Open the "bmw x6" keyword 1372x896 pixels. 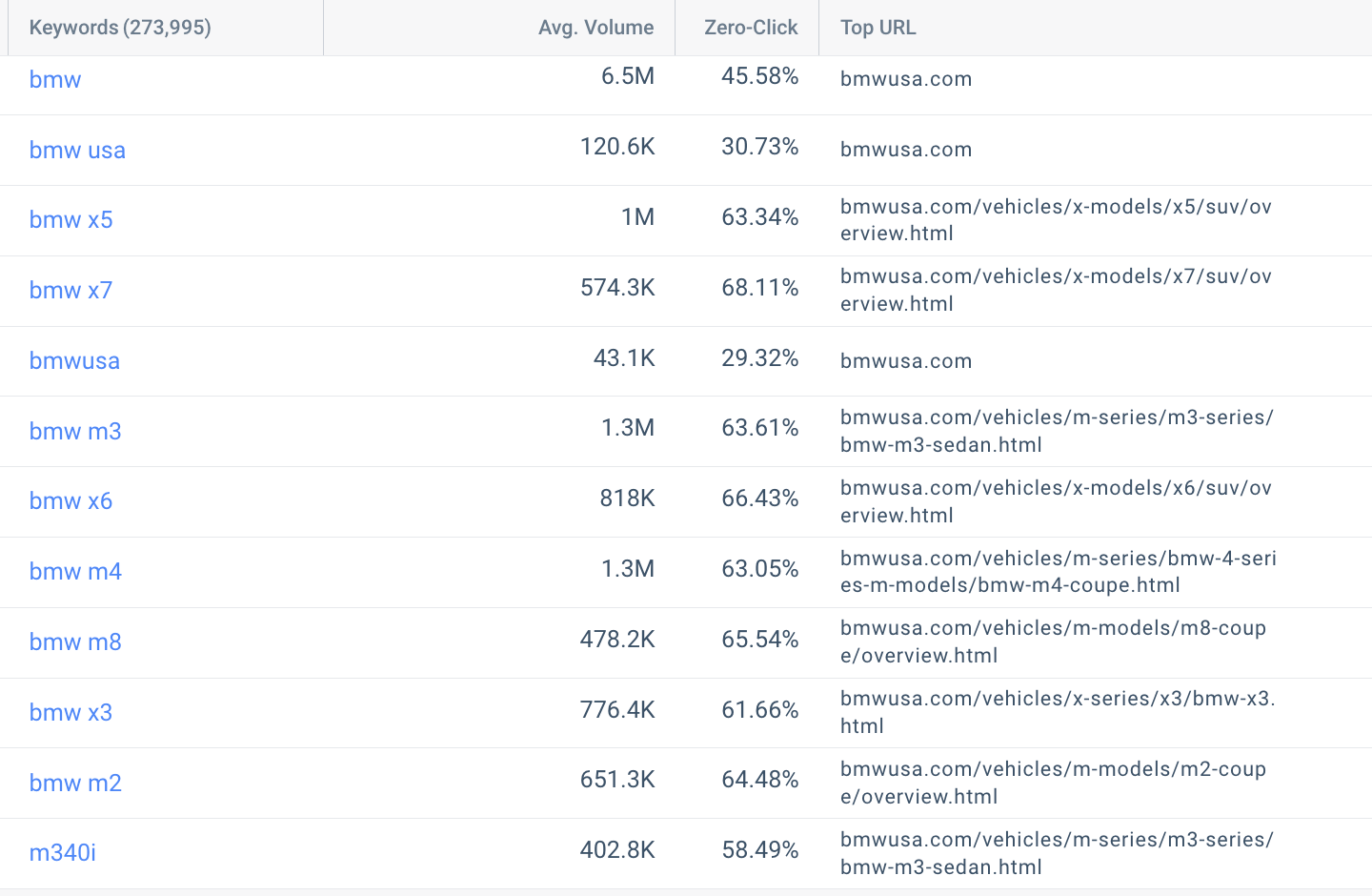[x=71, y=501]
